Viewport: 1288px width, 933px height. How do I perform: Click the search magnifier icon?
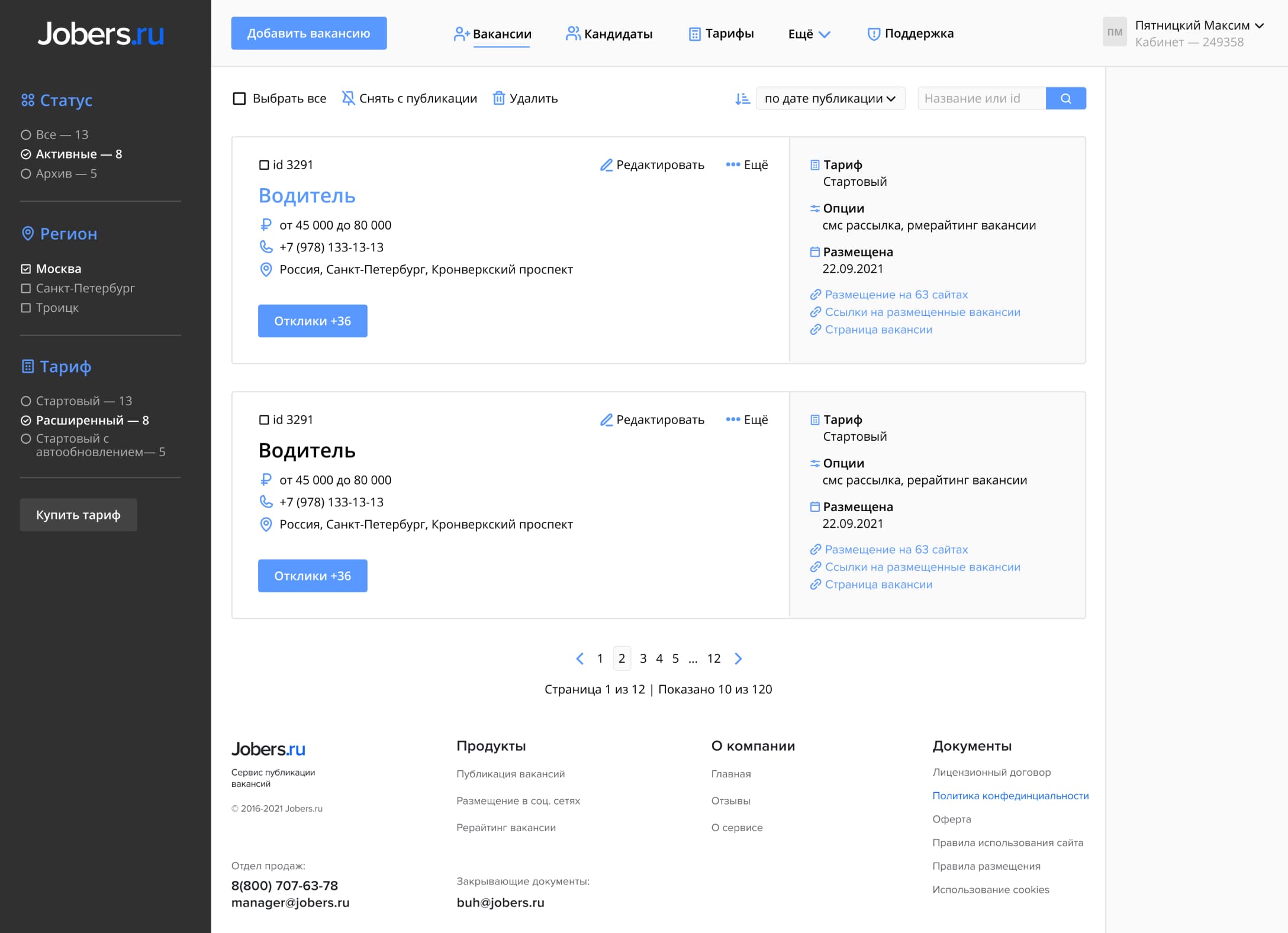1065,98
